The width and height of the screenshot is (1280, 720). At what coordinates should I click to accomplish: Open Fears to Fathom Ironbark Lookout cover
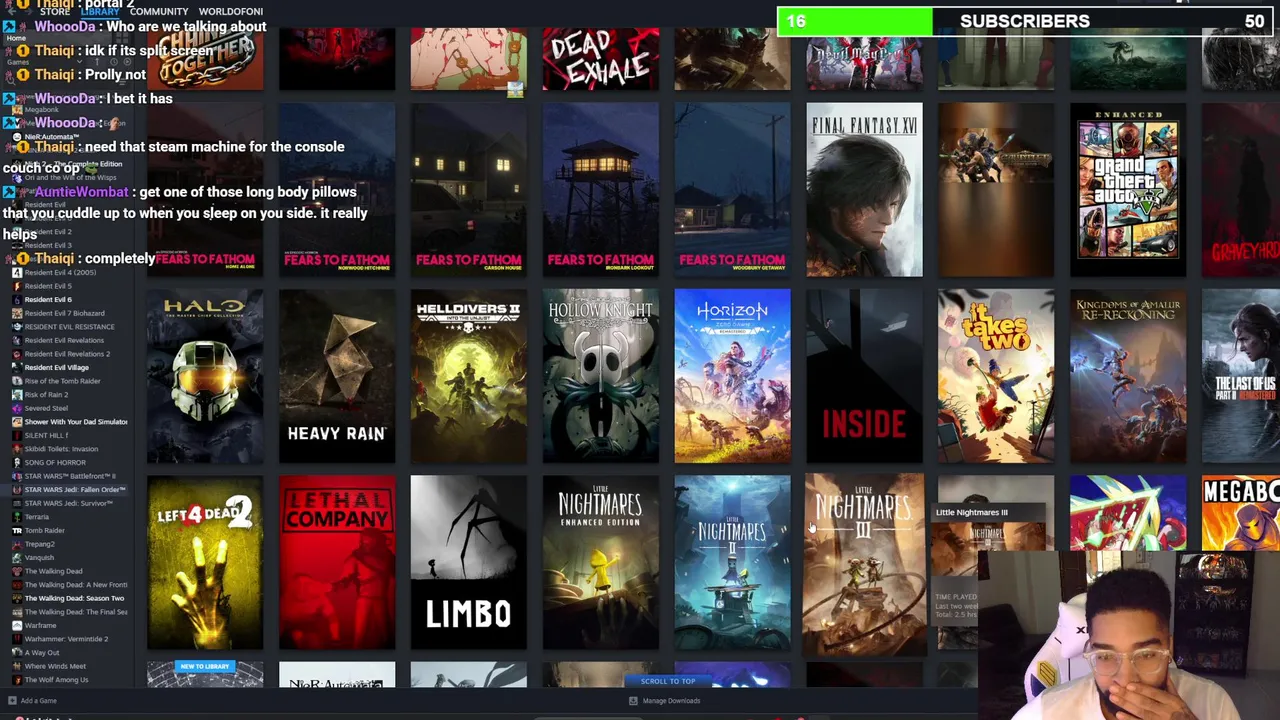601,190
